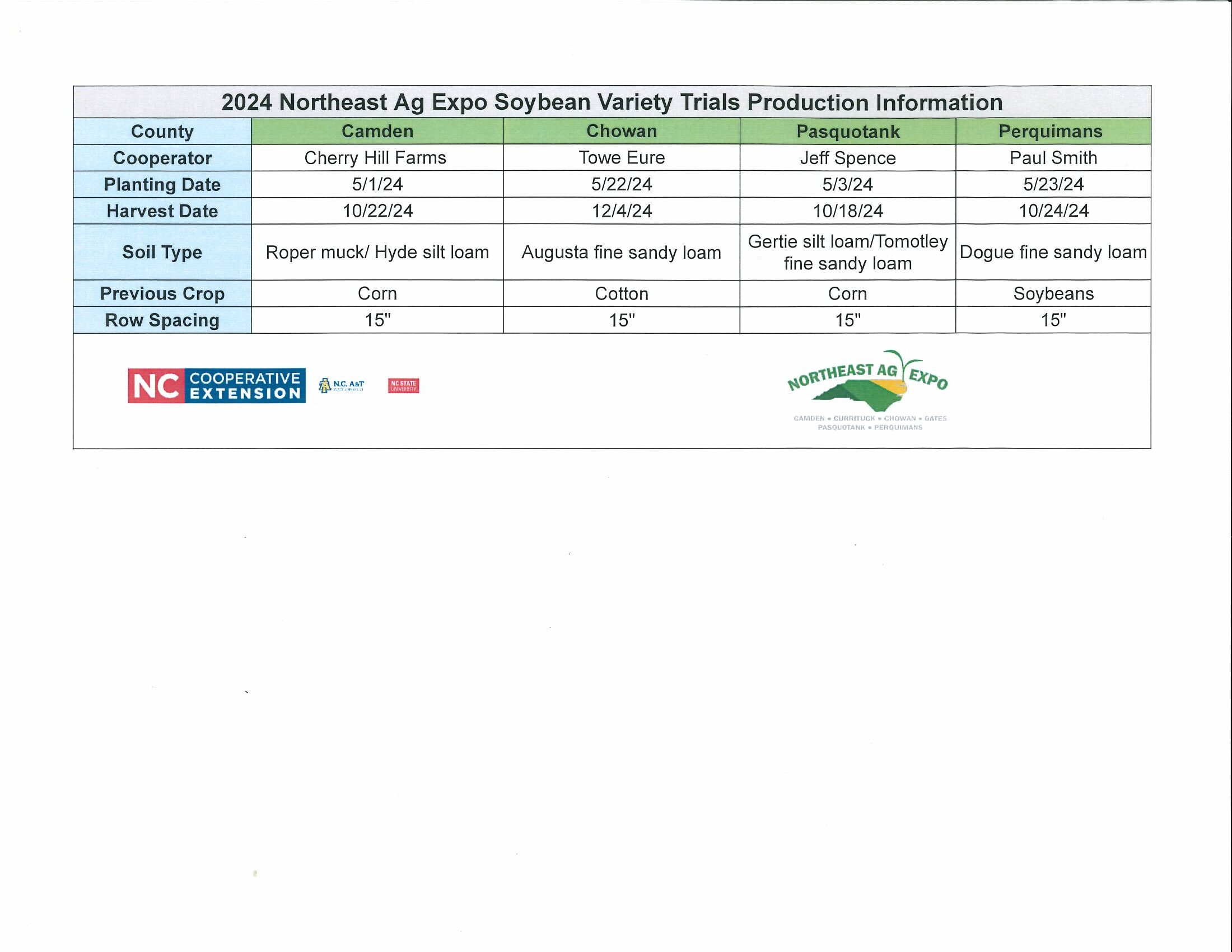Click the NC Cooperative Extension logo
Screen dimensions: 1232x952
coord(217,386)
